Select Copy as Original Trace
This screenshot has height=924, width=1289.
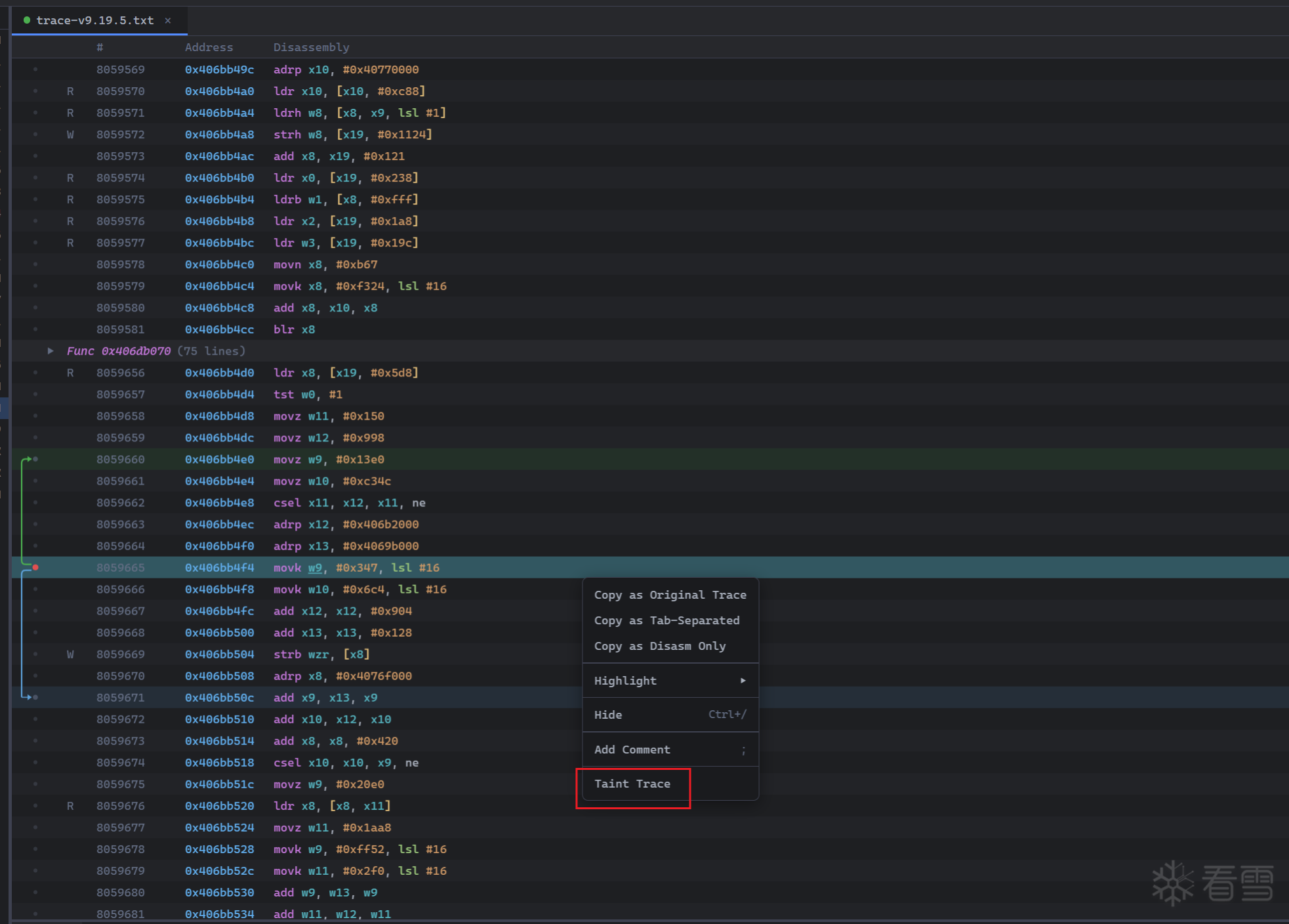coord(670,595)
